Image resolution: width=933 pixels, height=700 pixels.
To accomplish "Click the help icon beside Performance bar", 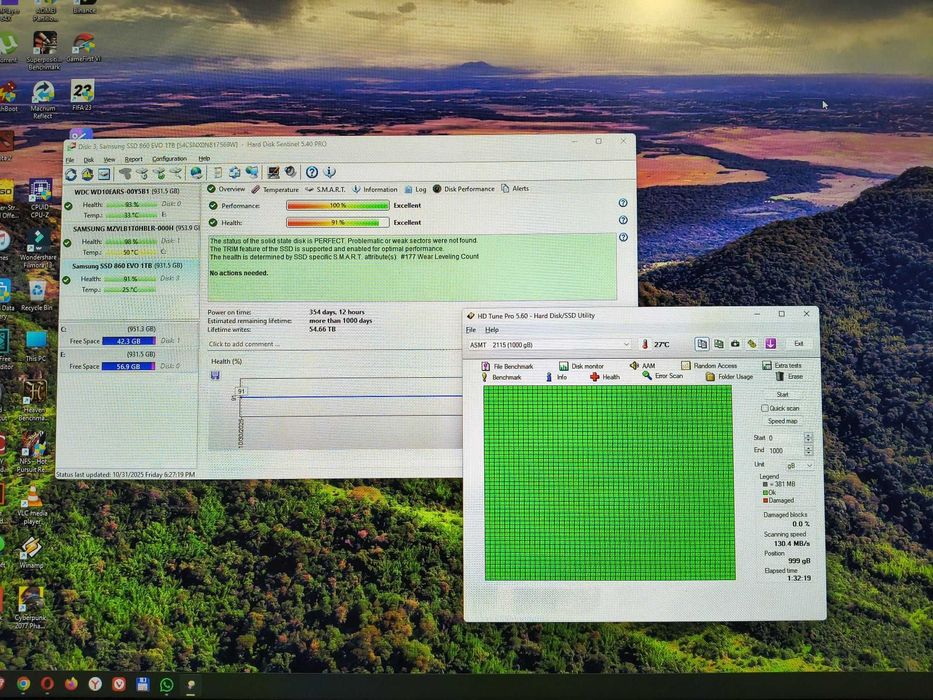I will [x=623, y=204].
